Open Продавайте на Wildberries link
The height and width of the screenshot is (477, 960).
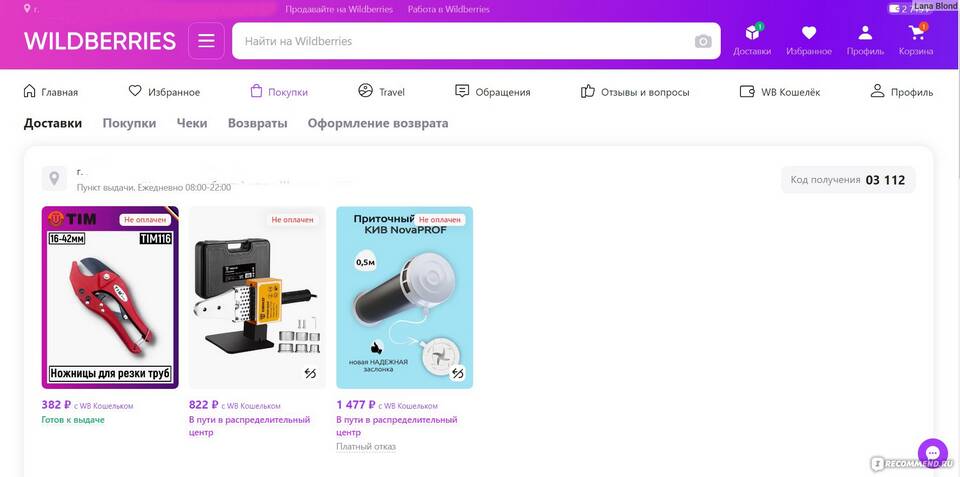[339, 9]
